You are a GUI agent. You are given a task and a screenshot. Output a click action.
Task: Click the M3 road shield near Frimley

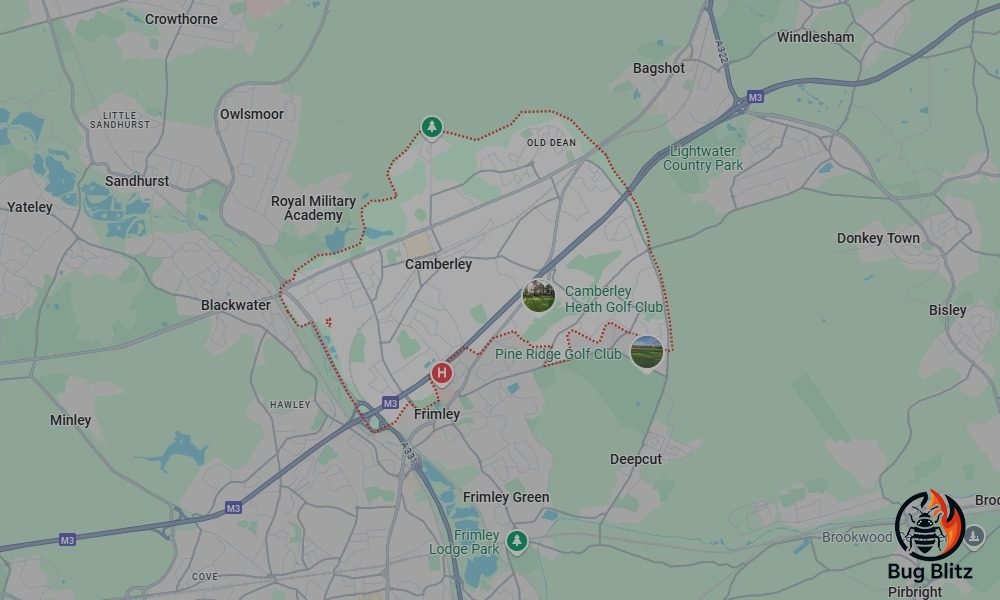[x=390, y=403]
